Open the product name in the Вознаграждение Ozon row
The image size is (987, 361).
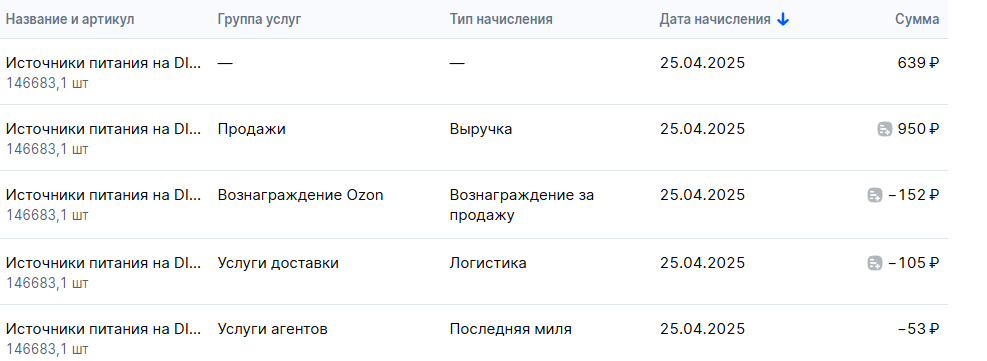[x=104, y=195]
